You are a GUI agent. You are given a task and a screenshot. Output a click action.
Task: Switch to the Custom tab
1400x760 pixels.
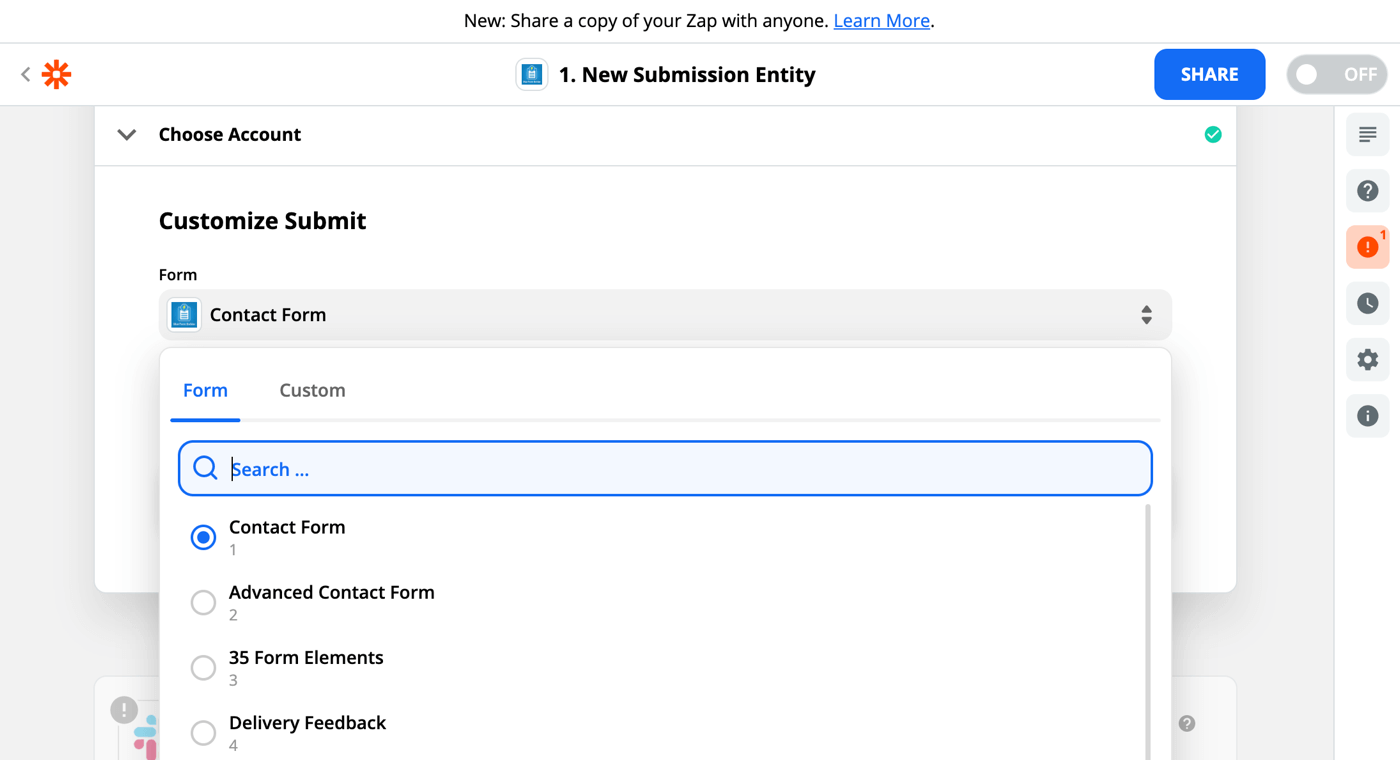312,390
